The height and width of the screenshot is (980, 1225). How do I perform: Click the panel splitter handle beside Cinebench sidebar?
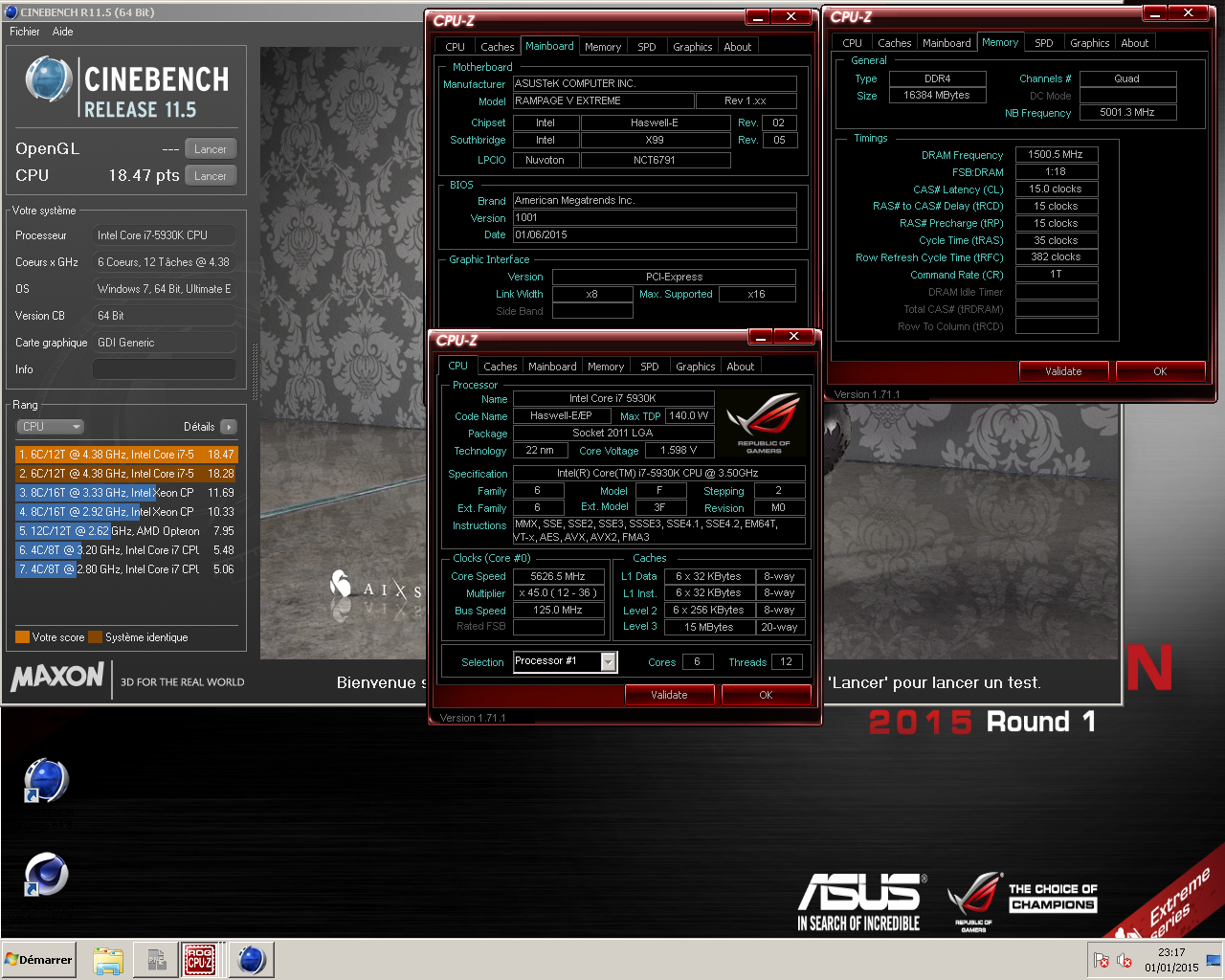(x=255, y=371)
